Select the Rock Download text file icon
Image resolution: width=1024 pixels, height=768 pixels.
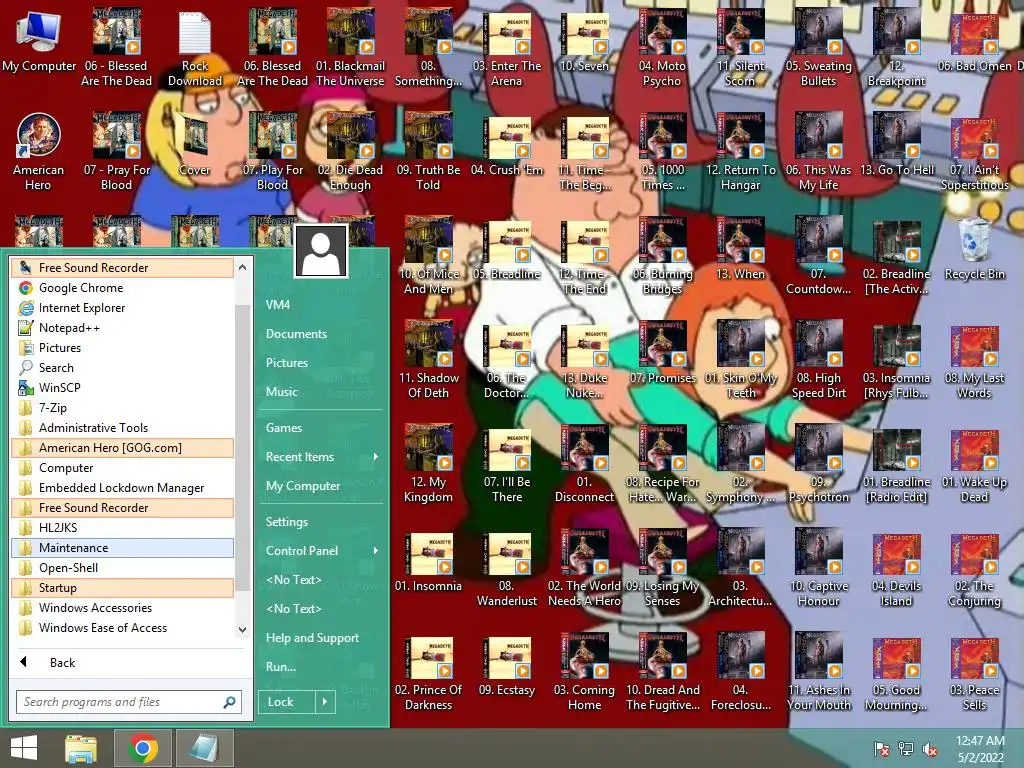click(x=195, y=49)
